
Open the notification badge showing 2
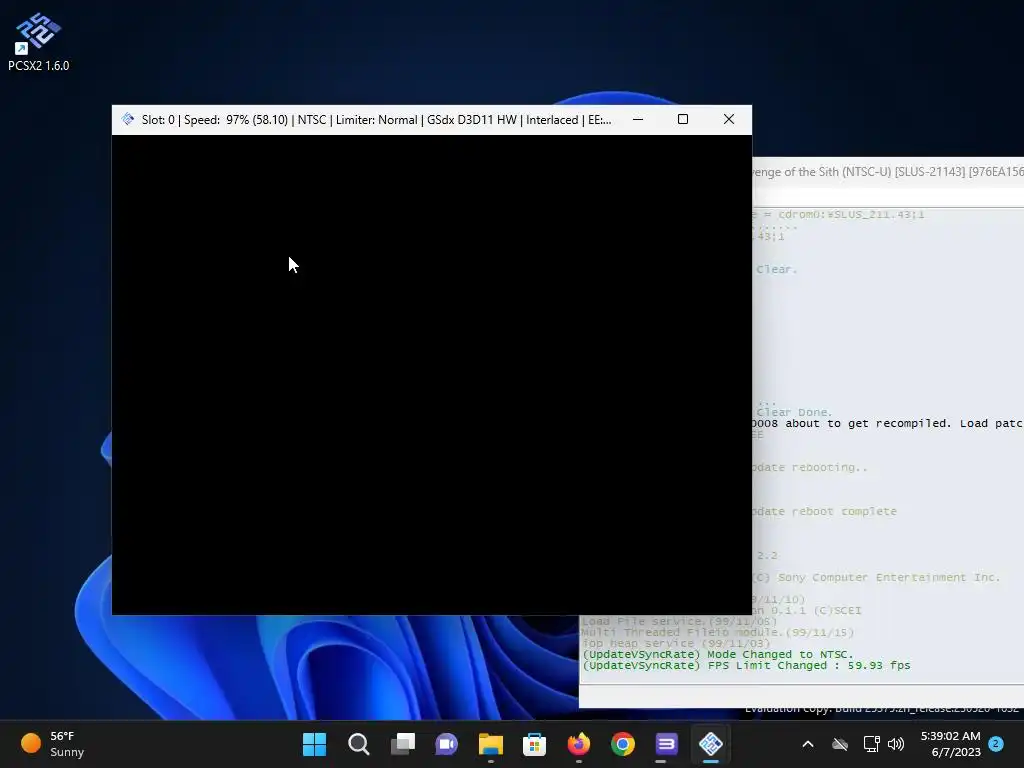[x=996, y=743]
